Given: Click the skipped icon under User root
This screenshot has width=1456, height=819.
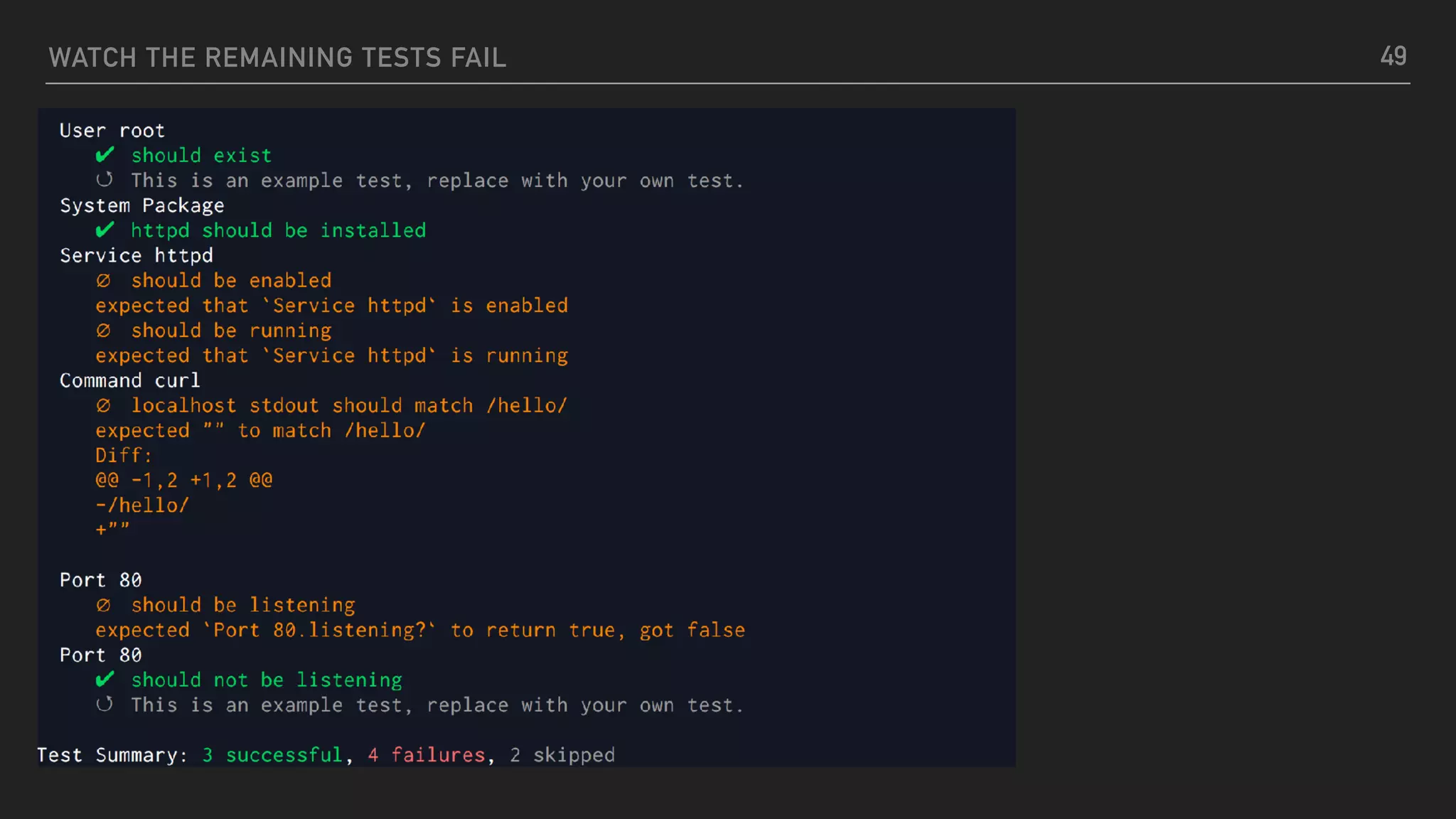Looking at the screenshot, I should coord(105,180).
